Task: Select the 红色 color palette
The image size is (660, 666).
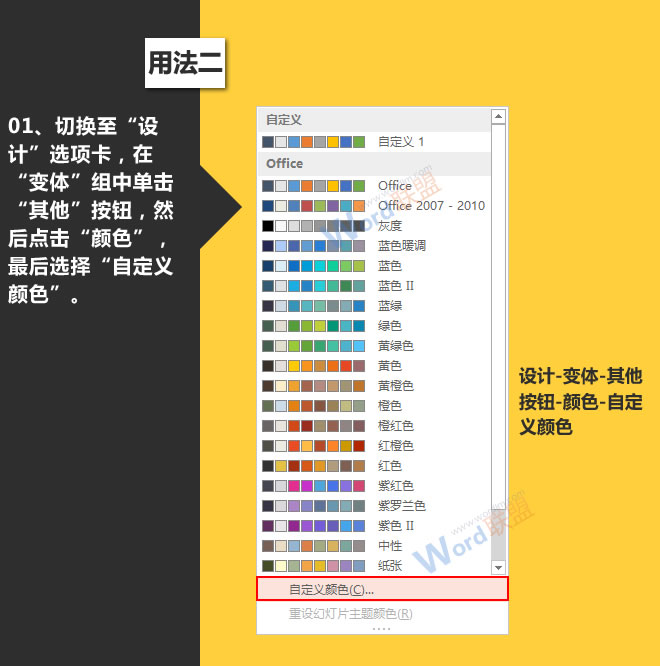Action: point(389,466)
